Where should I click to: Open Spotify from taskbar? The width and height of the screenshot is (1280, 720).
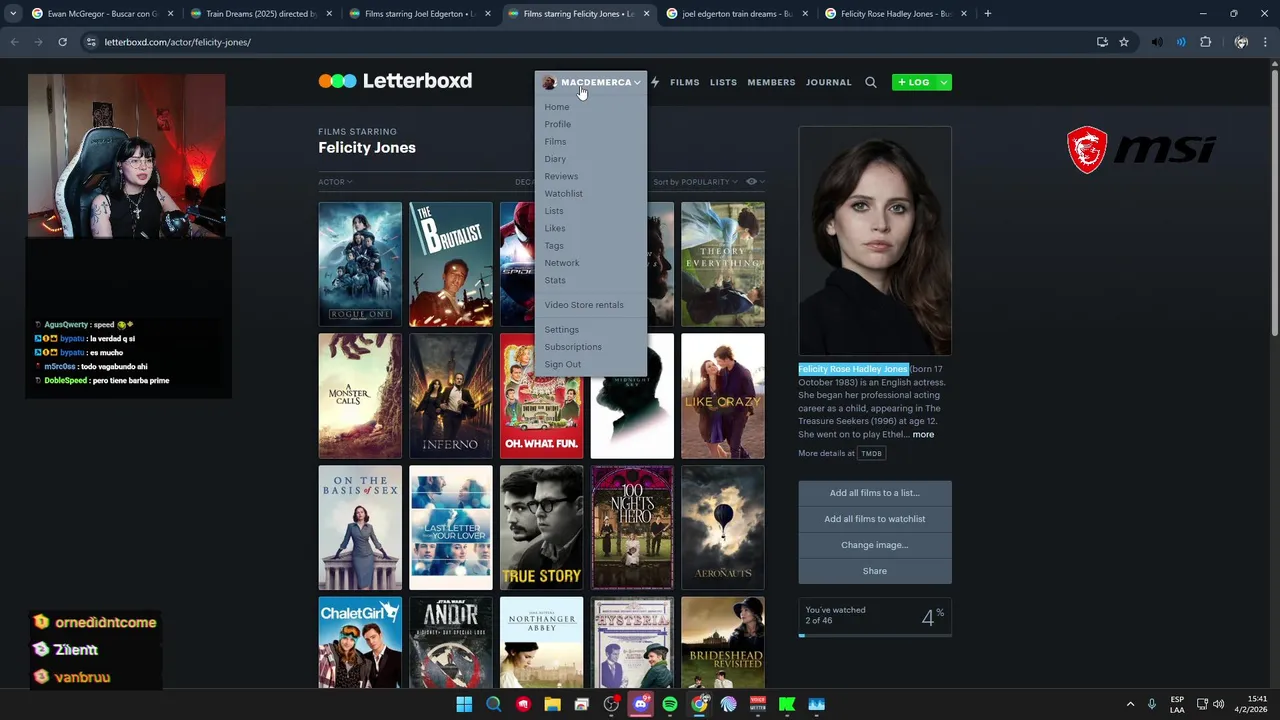point(670,704)
